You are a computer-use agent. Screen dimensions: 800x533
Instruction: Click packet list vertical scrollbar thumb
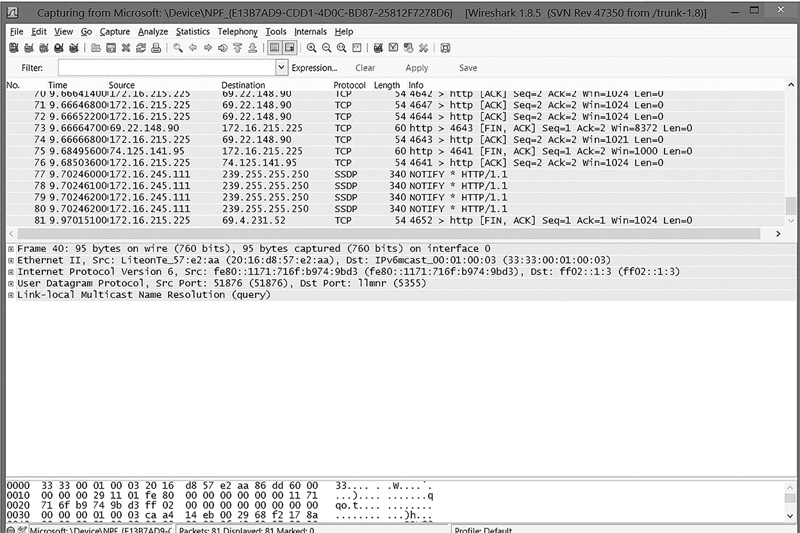pos(790,206)
